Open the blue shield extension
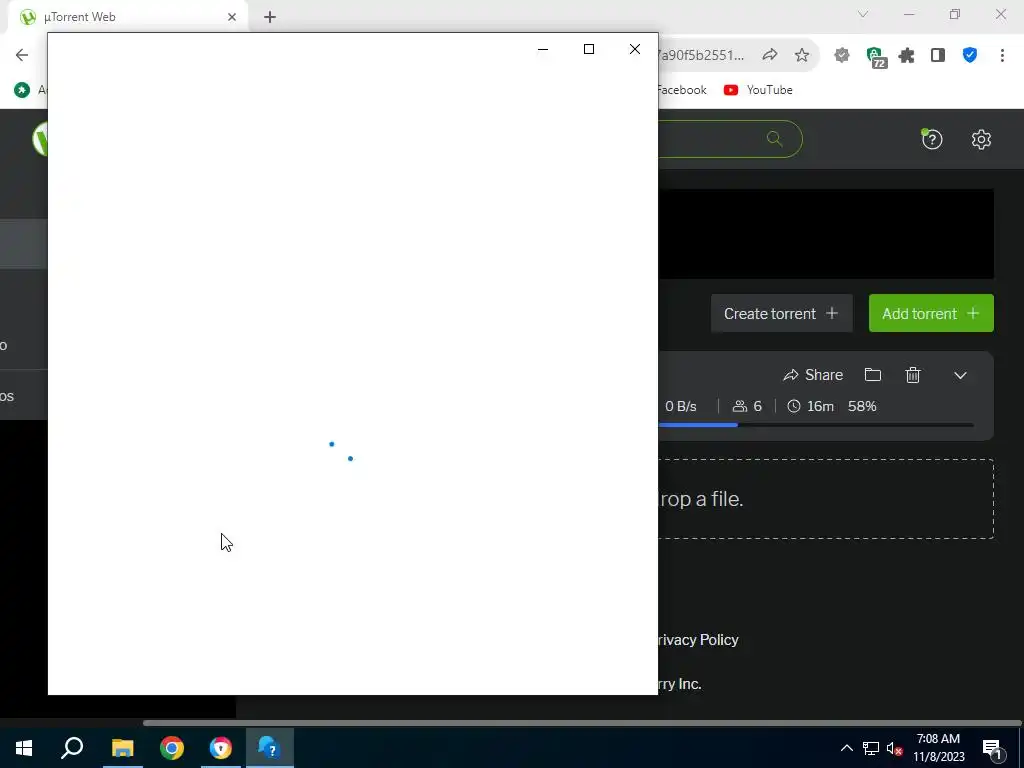1024x768 pixels. pyautogui.click(x=970, y=56)
